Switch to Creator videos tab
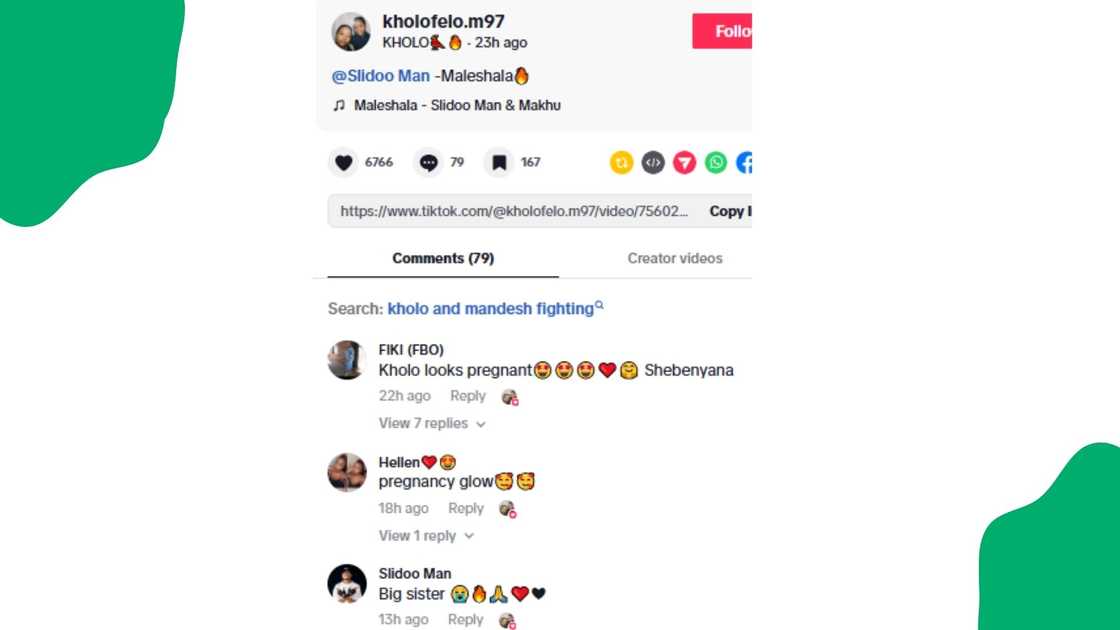Viewport: 1120px width, 630px height. [674, 259]
